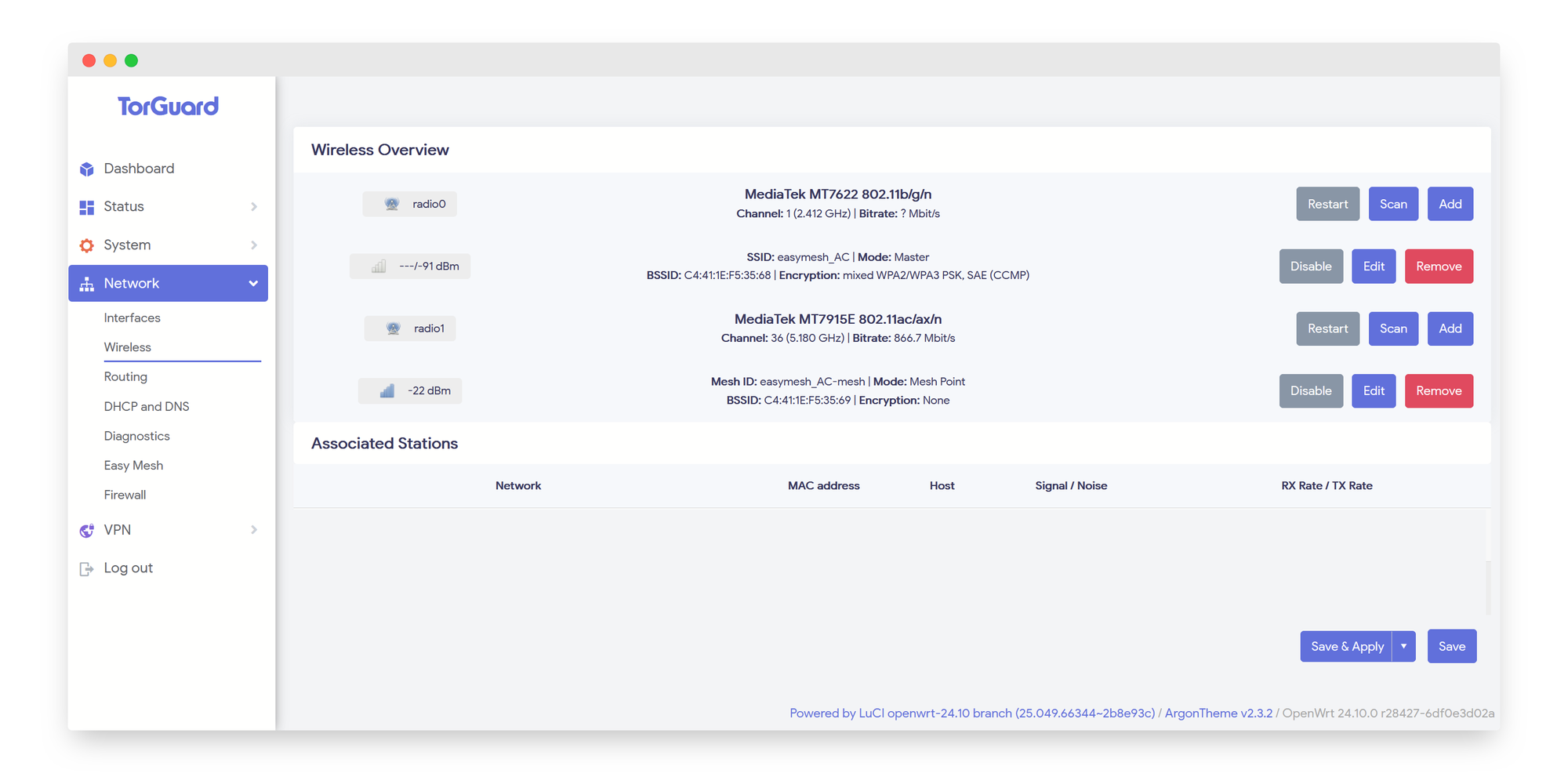This screenshot has width=1568, height=773.
Task: Click the MAC address column header
Action: [x=823, y=486]
